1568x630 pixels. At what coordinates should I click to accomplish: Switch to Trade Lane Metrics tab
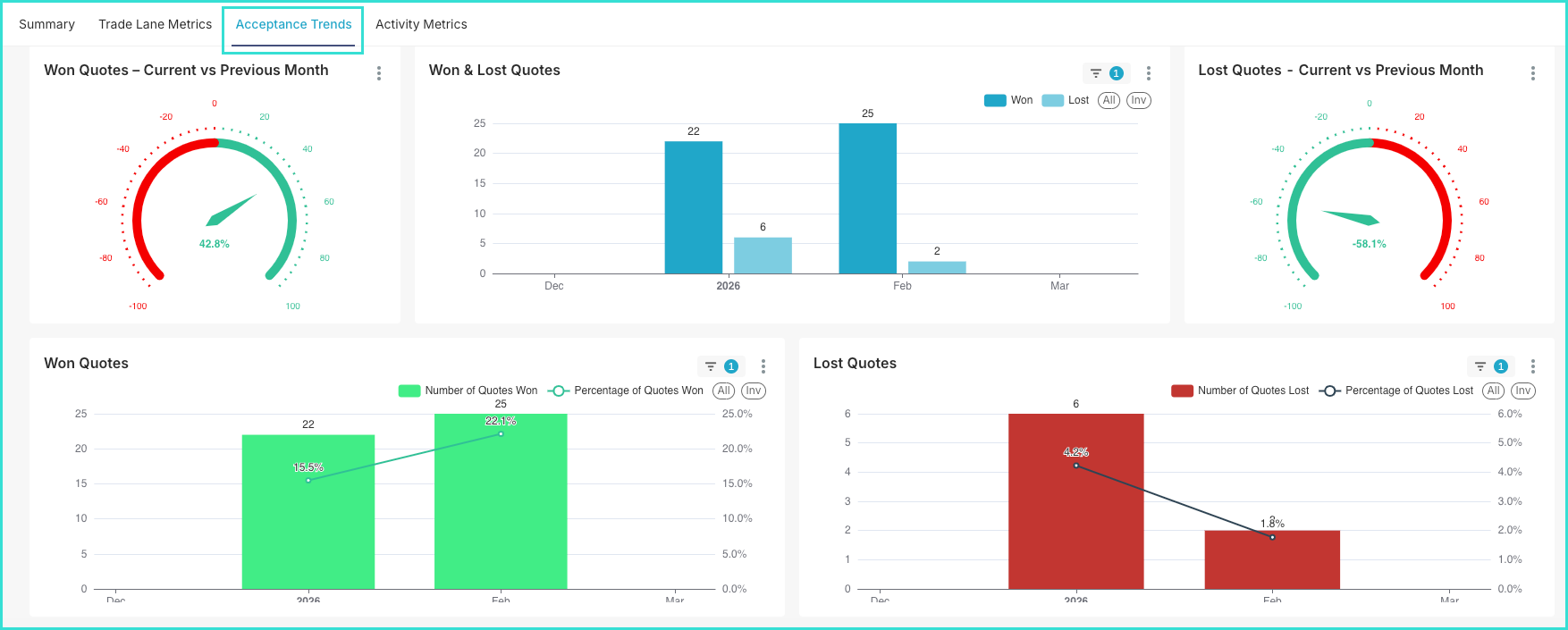point(155,24)
